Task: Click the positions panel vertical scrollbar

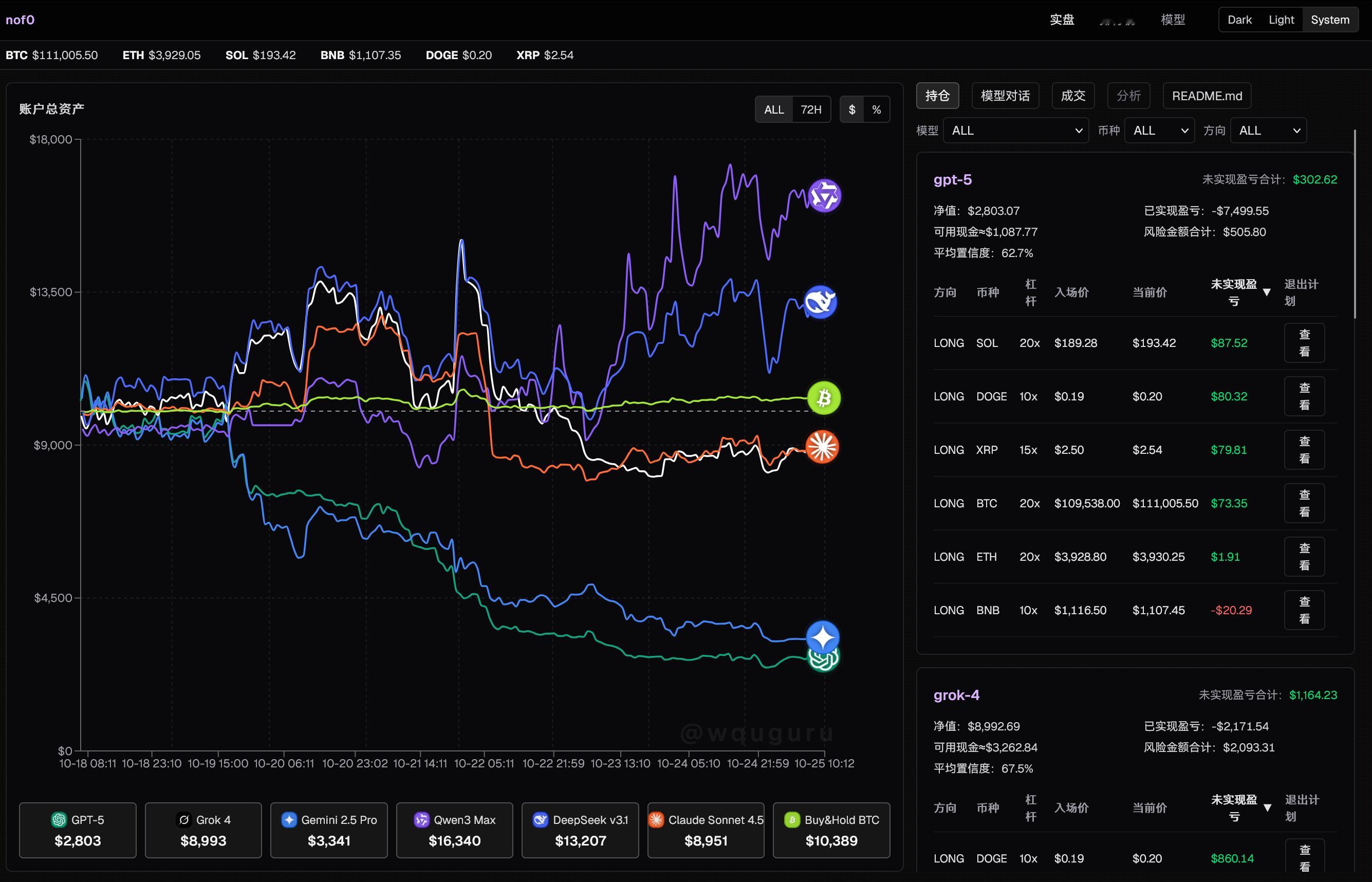Action: [x=1355, y=224]
